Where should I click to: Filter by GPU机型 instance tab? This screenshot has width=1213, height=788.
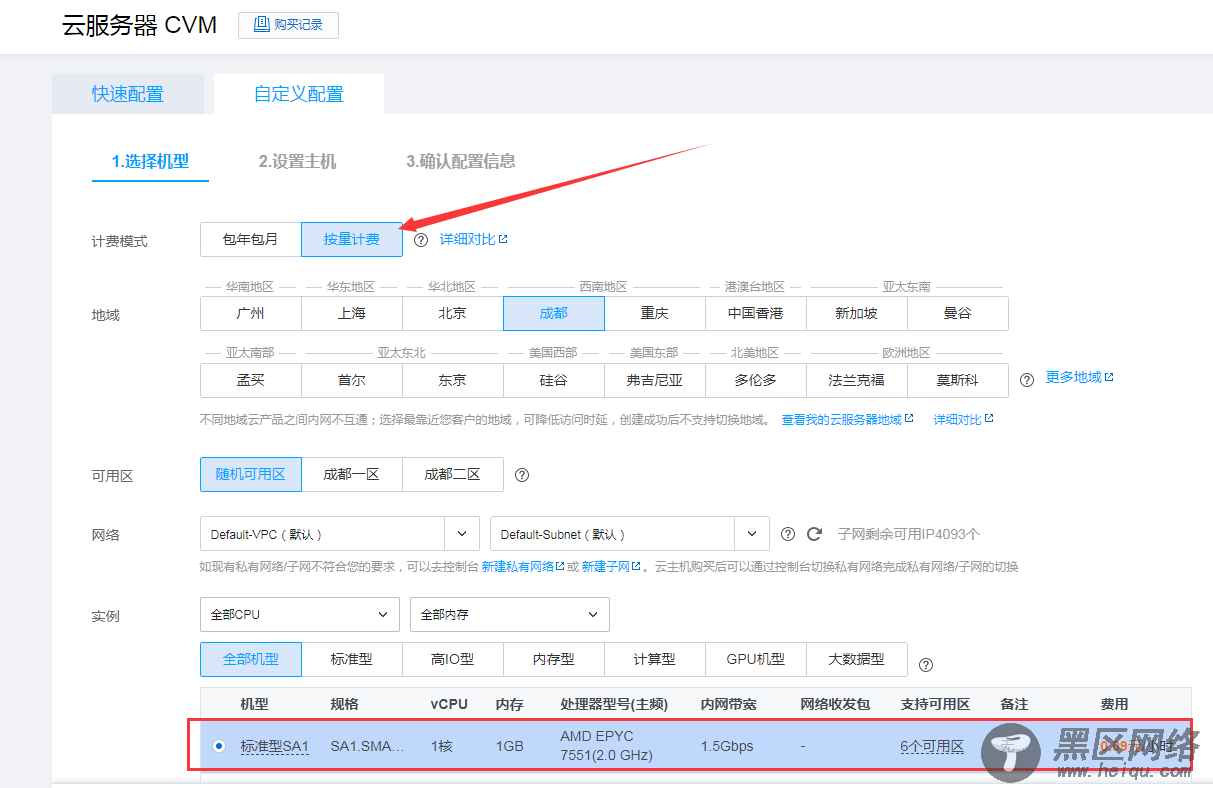pyautogui.click(x=756, y=659)
